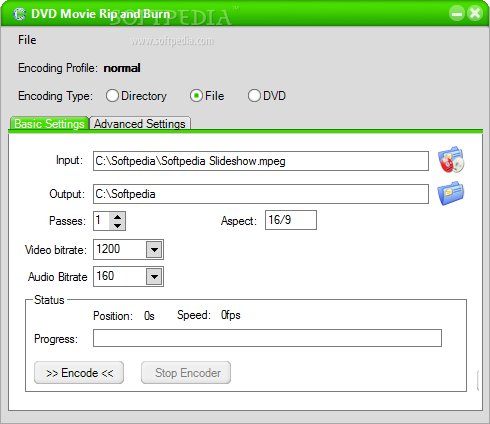Click into the Input path field
Image resolution: width=490 pixels, height=424 pixels.
[261, 161]
